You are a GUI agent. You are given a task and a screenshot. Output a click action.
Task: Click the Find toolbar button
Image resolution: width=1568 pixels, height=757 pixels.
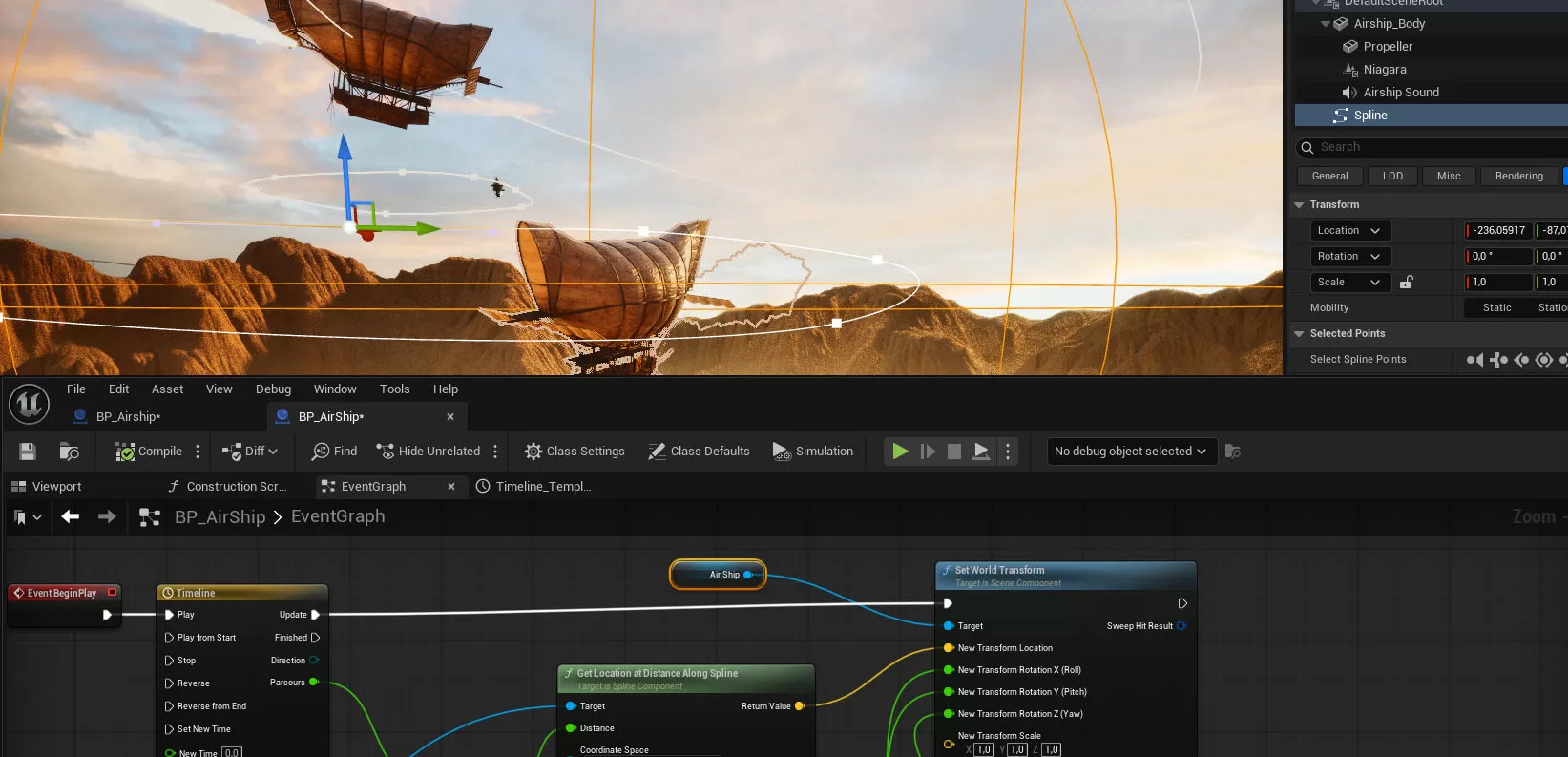pyautogui.click(x=334, y=452)
